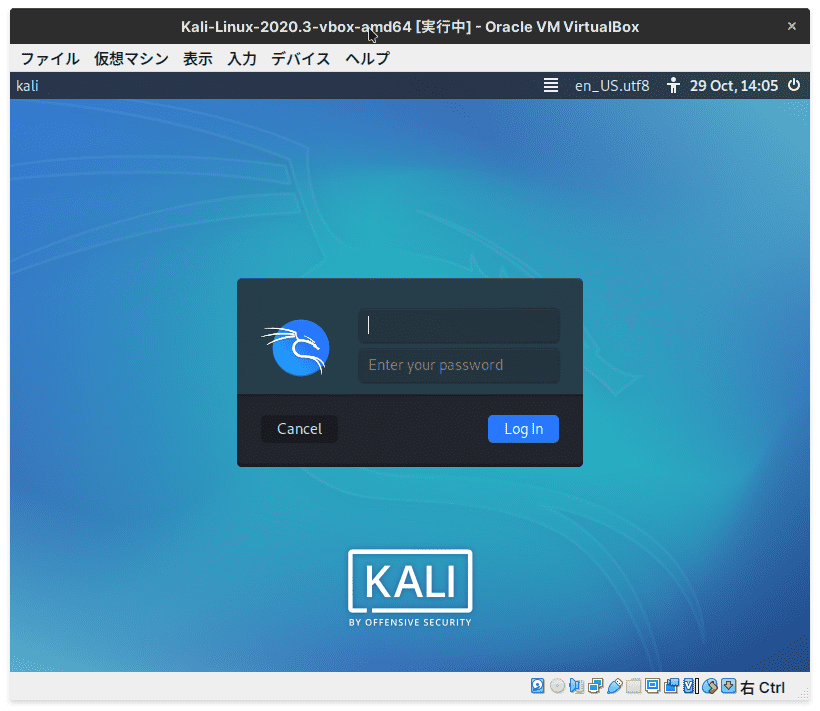Click the 右 Ctrl host key indicator
Viewport: 820px width, 711px height.
pyautogui.click(x=762, y=687)
